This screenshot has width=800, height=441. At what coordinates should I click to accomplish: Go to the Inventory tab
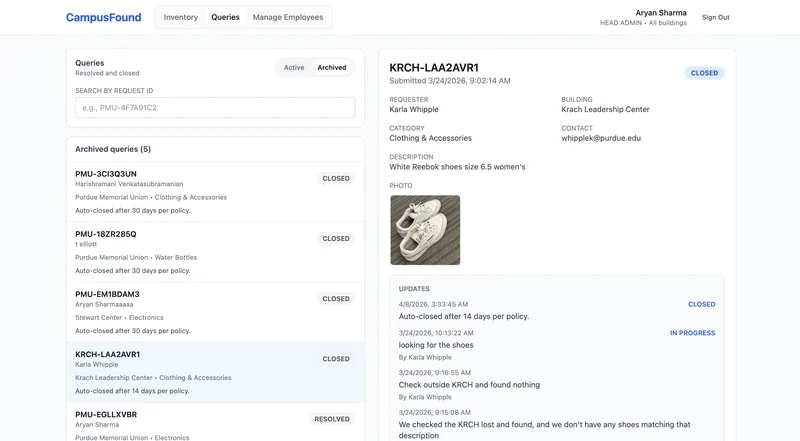click(181, 17)
